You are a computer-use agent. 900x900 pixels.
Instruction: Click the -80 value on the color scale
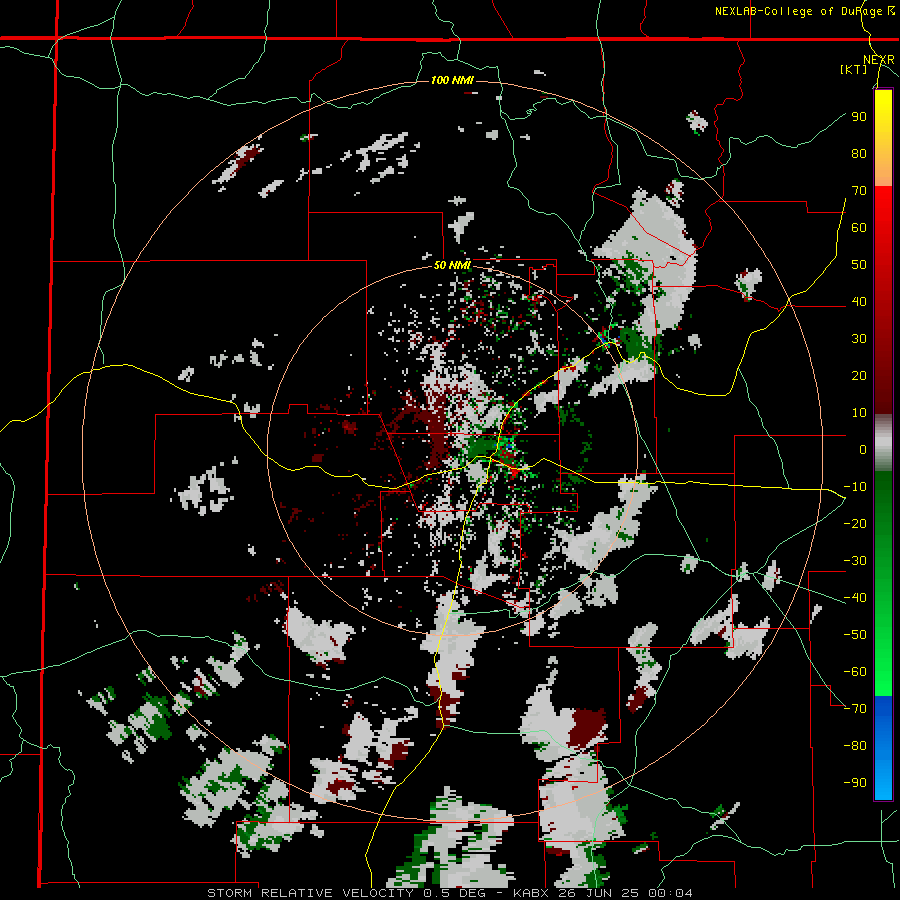click(855, 746)
